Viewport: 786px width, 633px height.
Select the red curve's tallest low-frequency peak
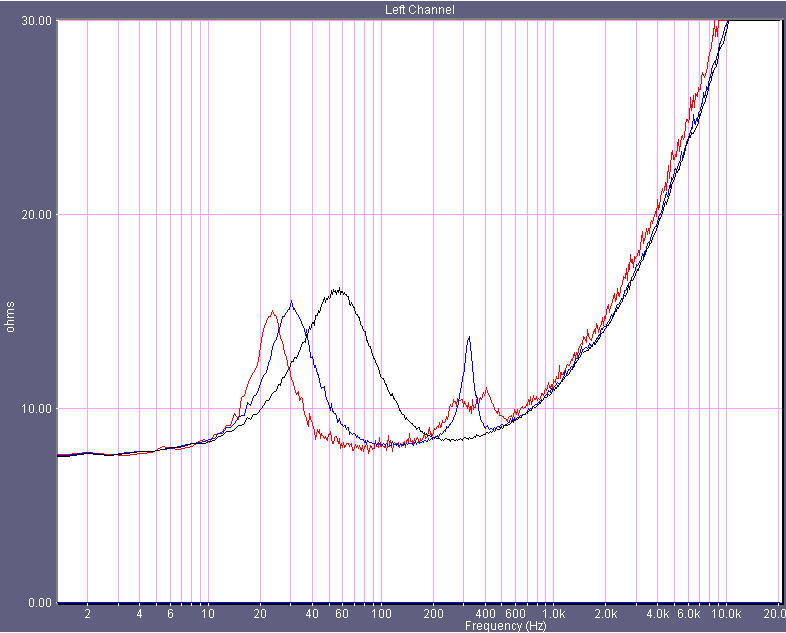pyautogui.click(x=272, y=311)
